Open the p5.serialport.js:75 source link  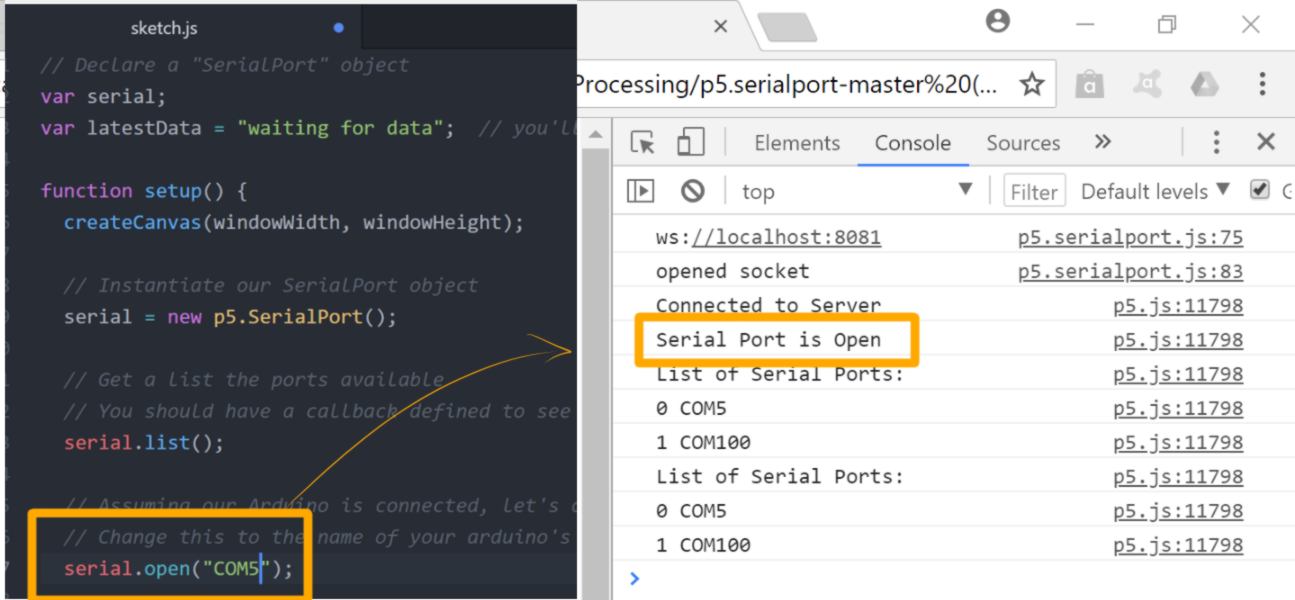click(x=1130, y=239)
